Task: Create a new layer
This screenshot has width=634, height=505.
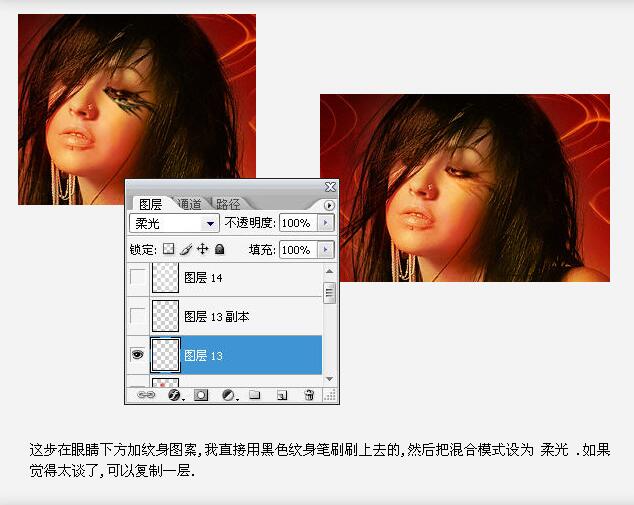Action: pos(282,395)
